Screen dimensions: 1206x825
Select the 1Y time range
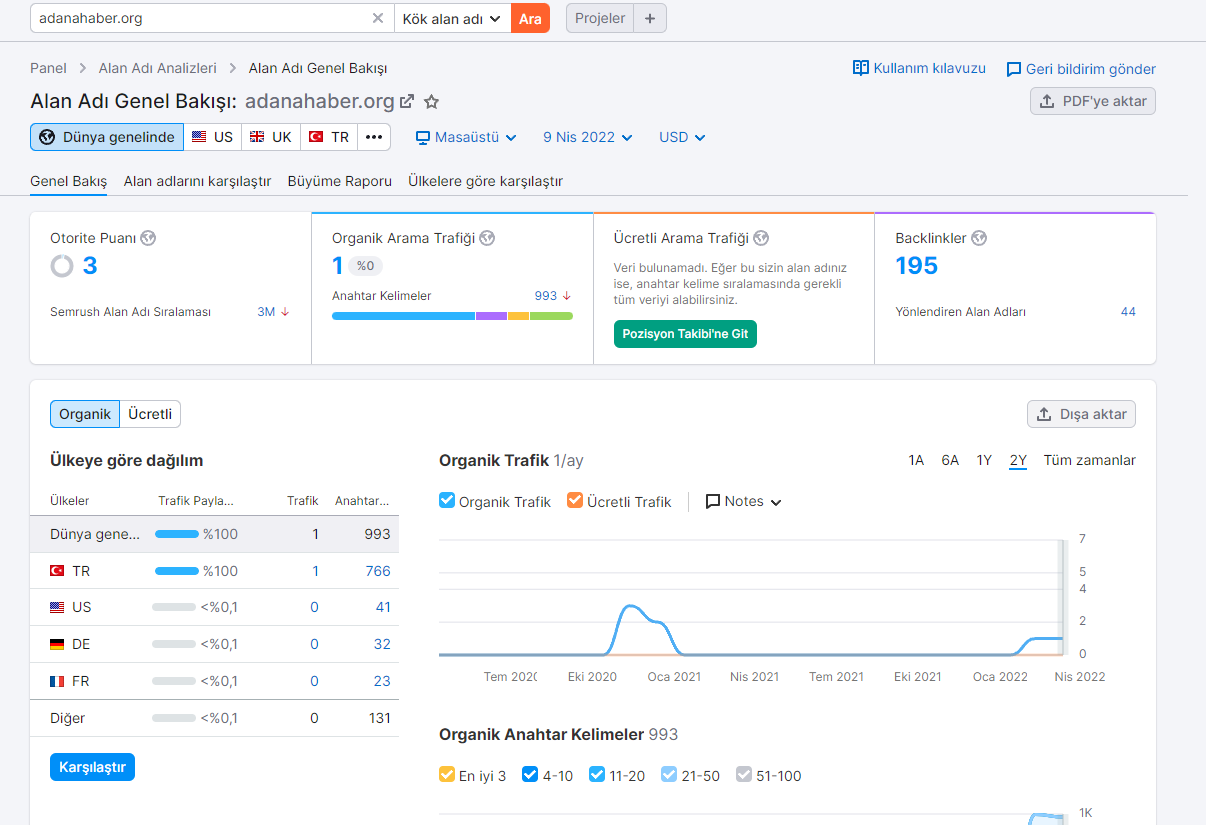(985, 460)
